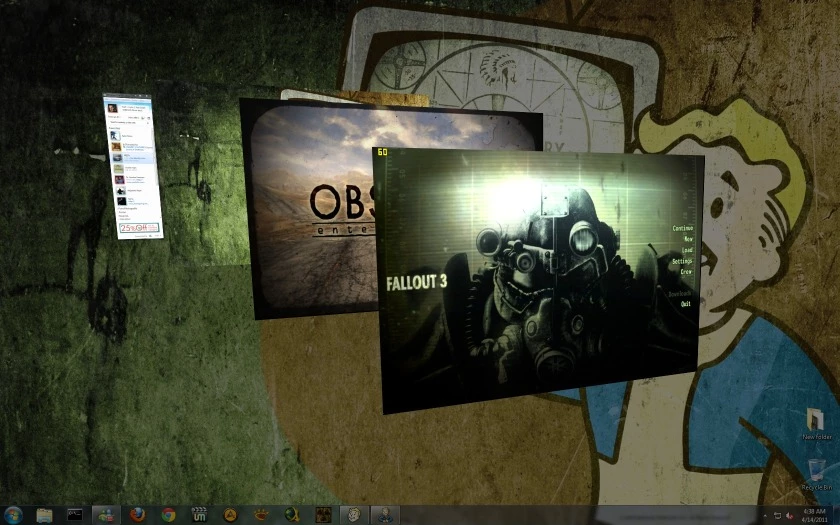Open the clapperboard media app on taskbar
Image resolution: width=840 pixels, height=525 pixels.
click(199, 515)
